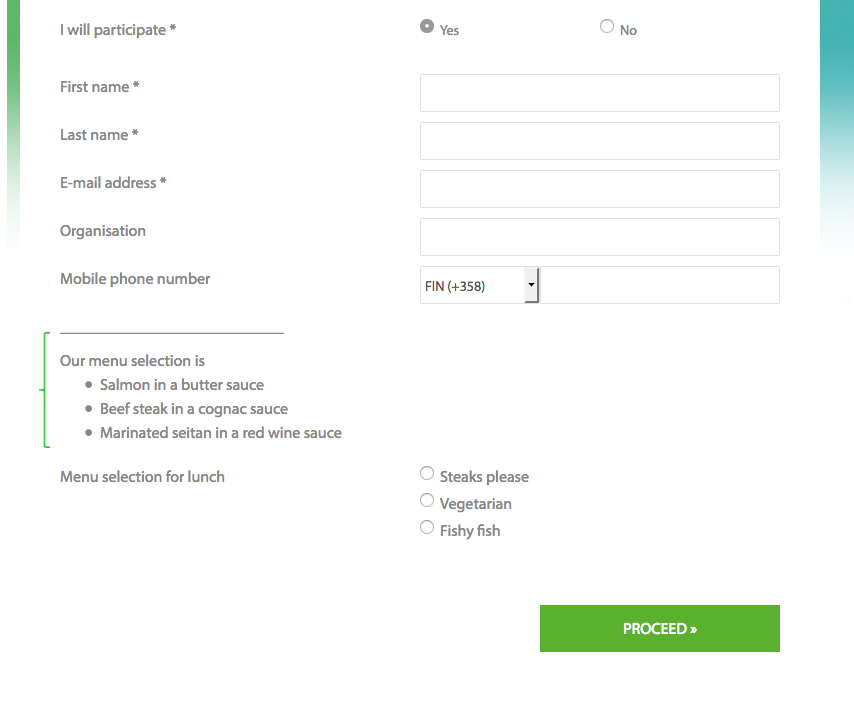Choose Fishy fish for lunch
This screenshot has width=854, height=706.
point(427,527)
